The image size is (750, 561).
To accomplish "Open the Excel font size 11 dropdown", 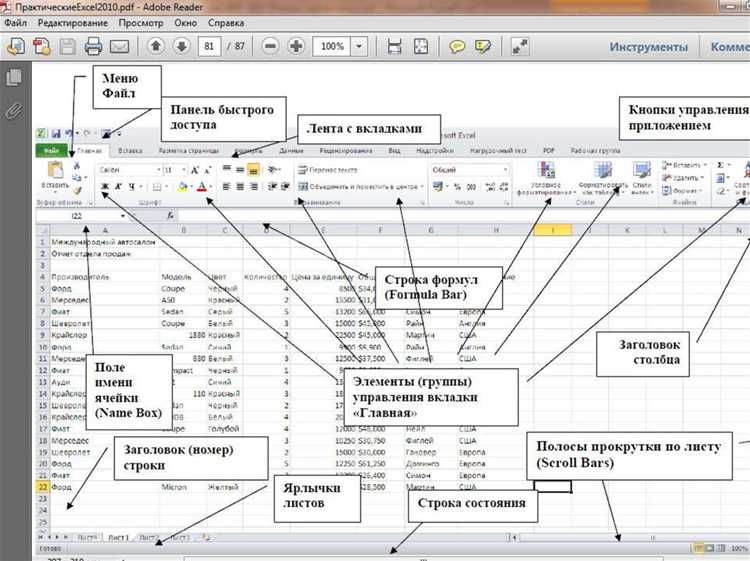I will click(x=184, y=170).
